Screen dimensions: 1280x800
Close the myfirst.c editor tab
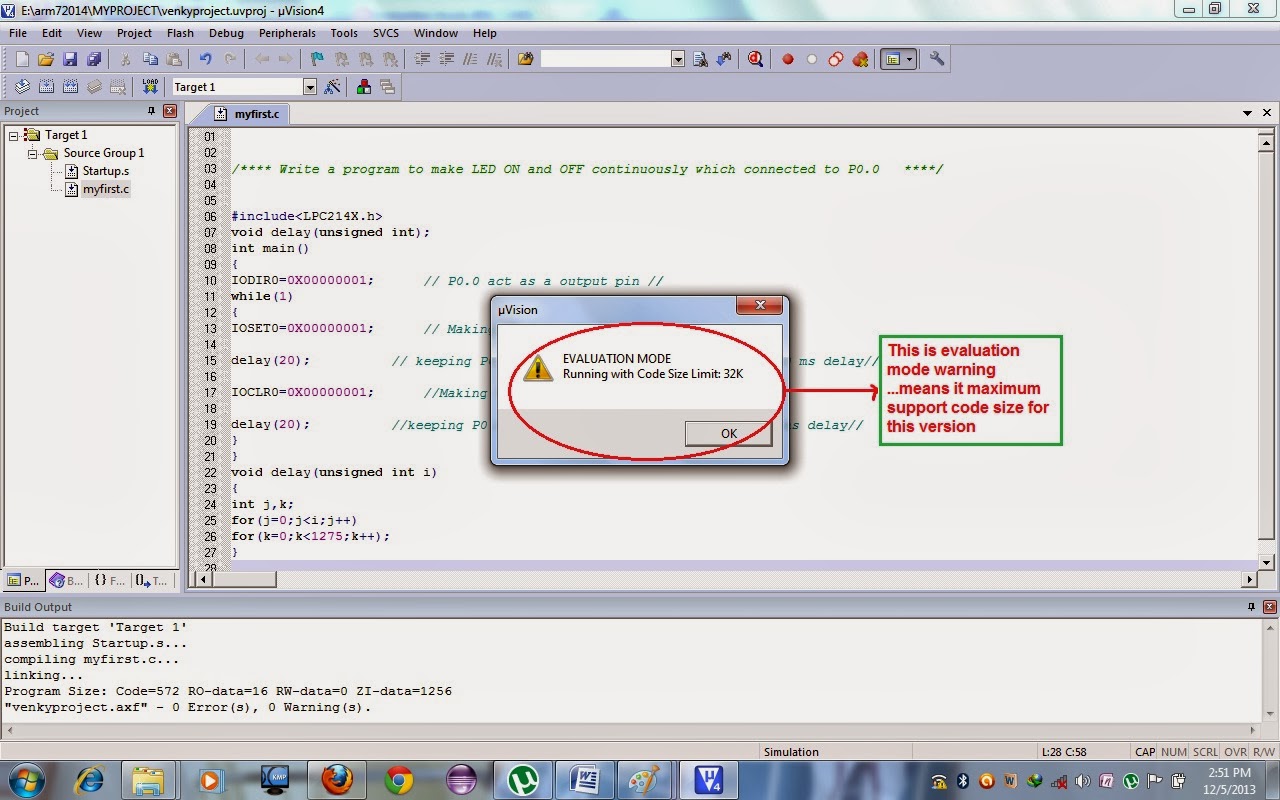point(1266,113)
